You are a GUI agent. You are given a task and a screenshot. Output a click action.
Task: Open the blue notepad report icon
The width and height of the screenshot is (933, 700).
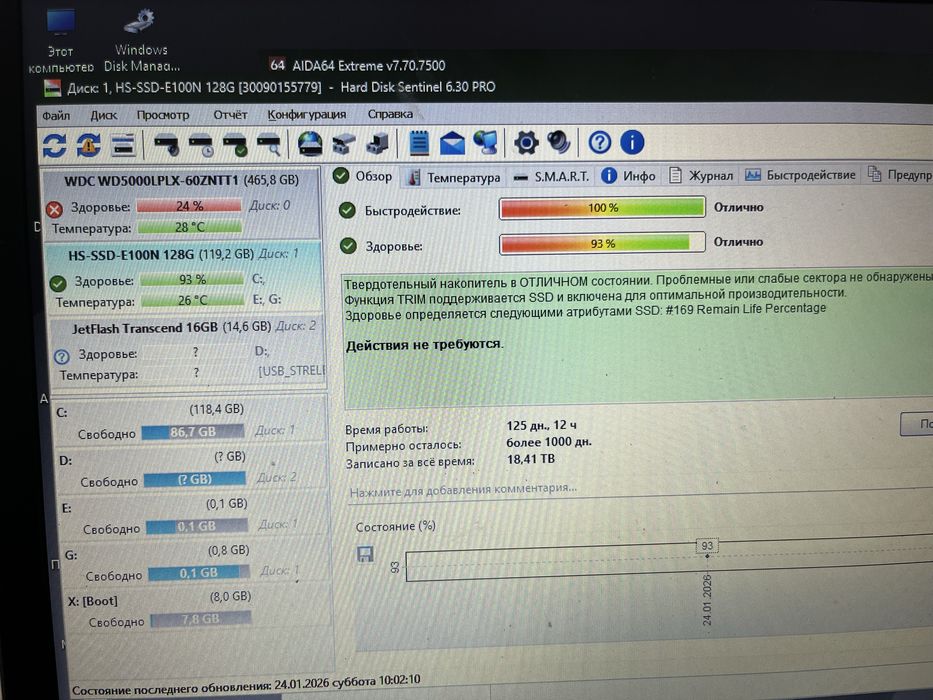[419, 143]
